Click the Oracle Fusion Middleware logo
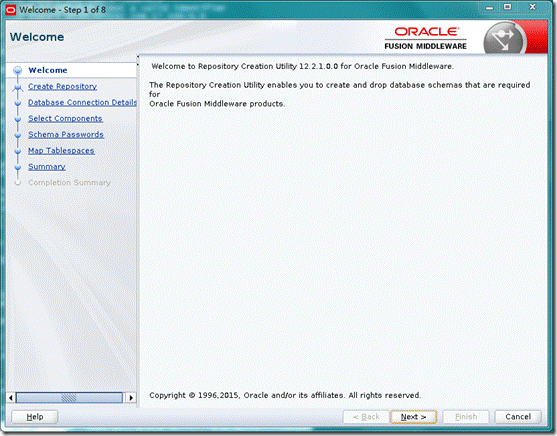Viewport: 557px width, 436px height. (x=426, y=38)
